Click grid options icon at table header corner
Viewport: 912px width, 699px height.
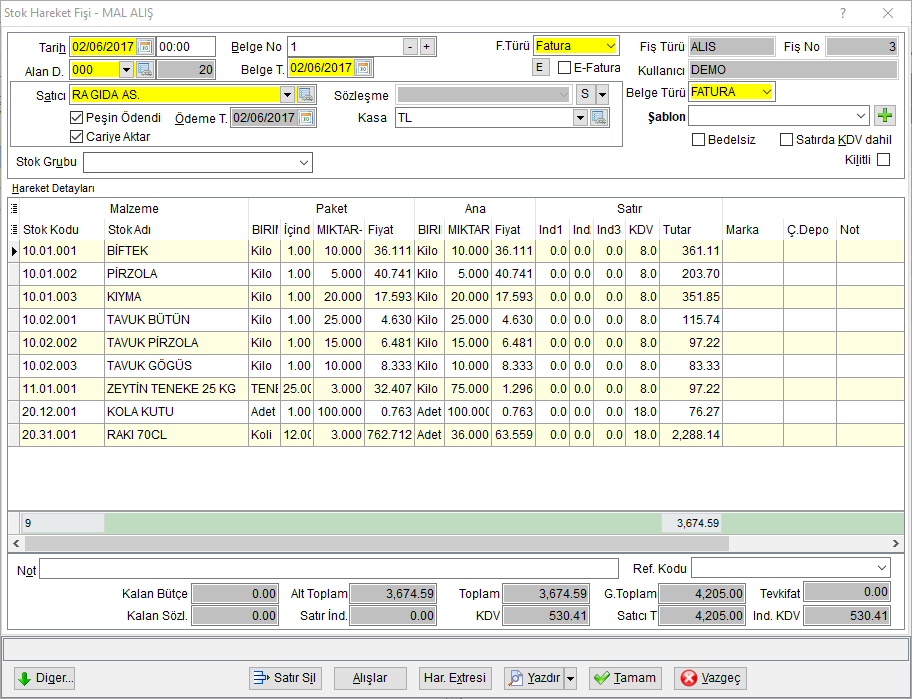pyautogui.click(x=14, y=208)
